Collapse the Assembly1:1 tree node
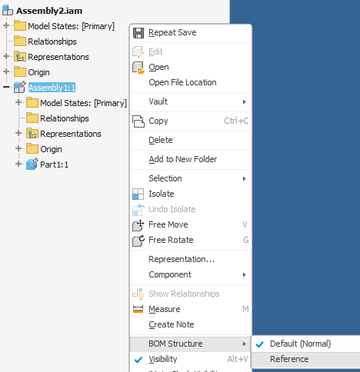 6,88
